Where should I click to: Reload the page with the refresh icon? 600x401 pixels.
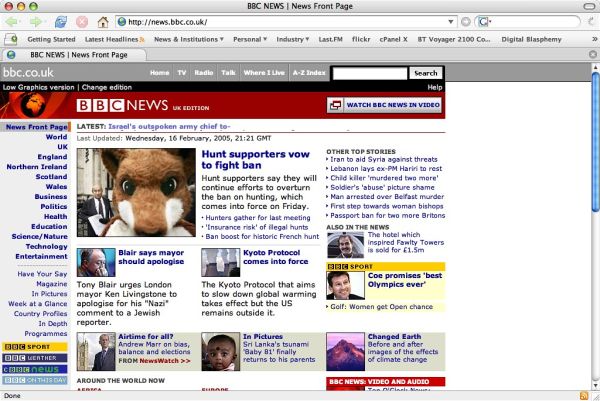click(60, 22)
